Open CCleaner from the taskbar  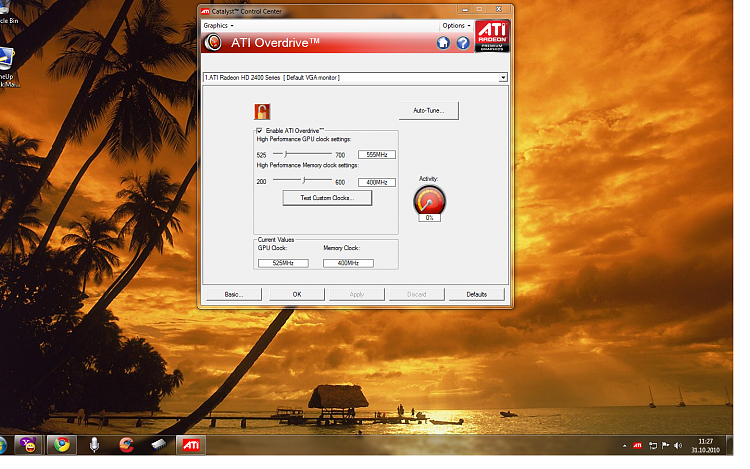coord(126,445)
